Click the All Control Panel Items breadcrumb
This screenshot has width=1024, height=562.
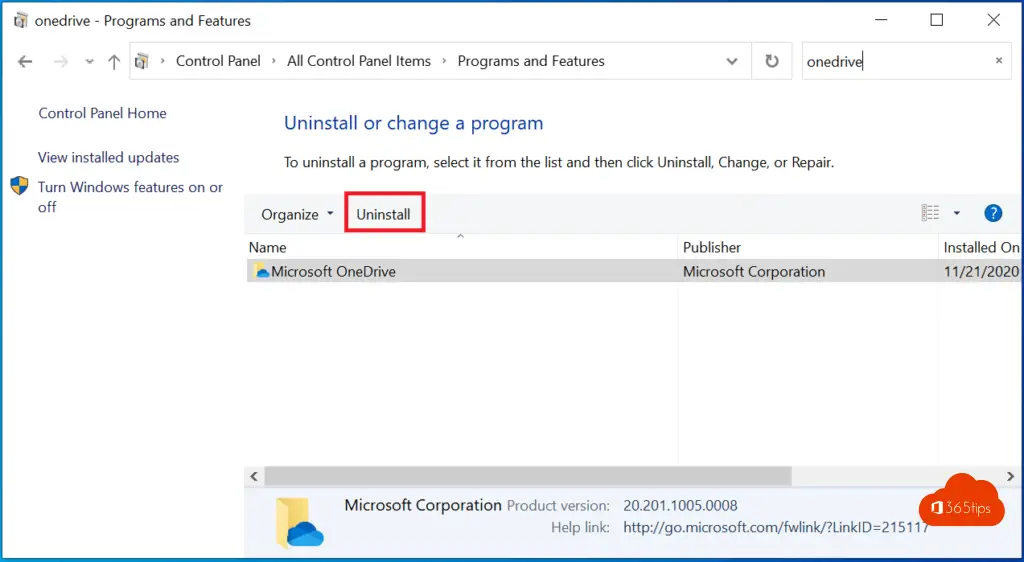(359, 61)
